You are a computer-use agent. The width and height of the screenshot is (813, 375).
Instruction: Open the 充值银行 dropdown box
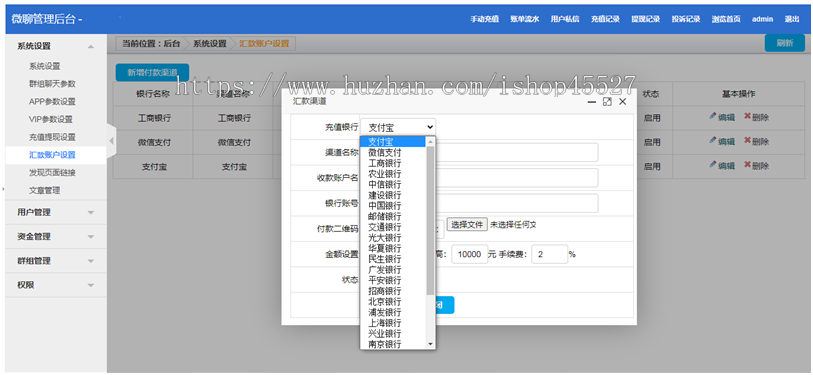(398, 127)
